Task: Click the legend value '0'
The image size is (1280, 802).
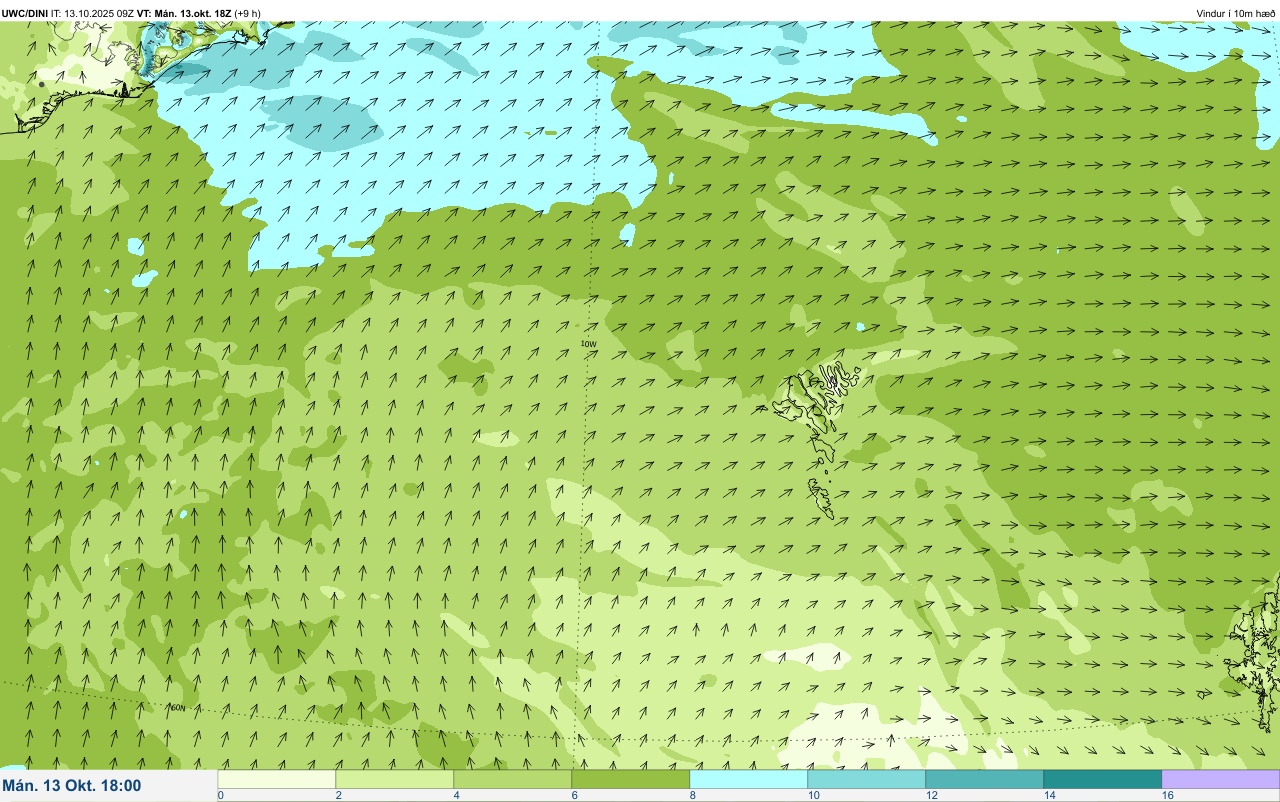Action: (220, 795)
